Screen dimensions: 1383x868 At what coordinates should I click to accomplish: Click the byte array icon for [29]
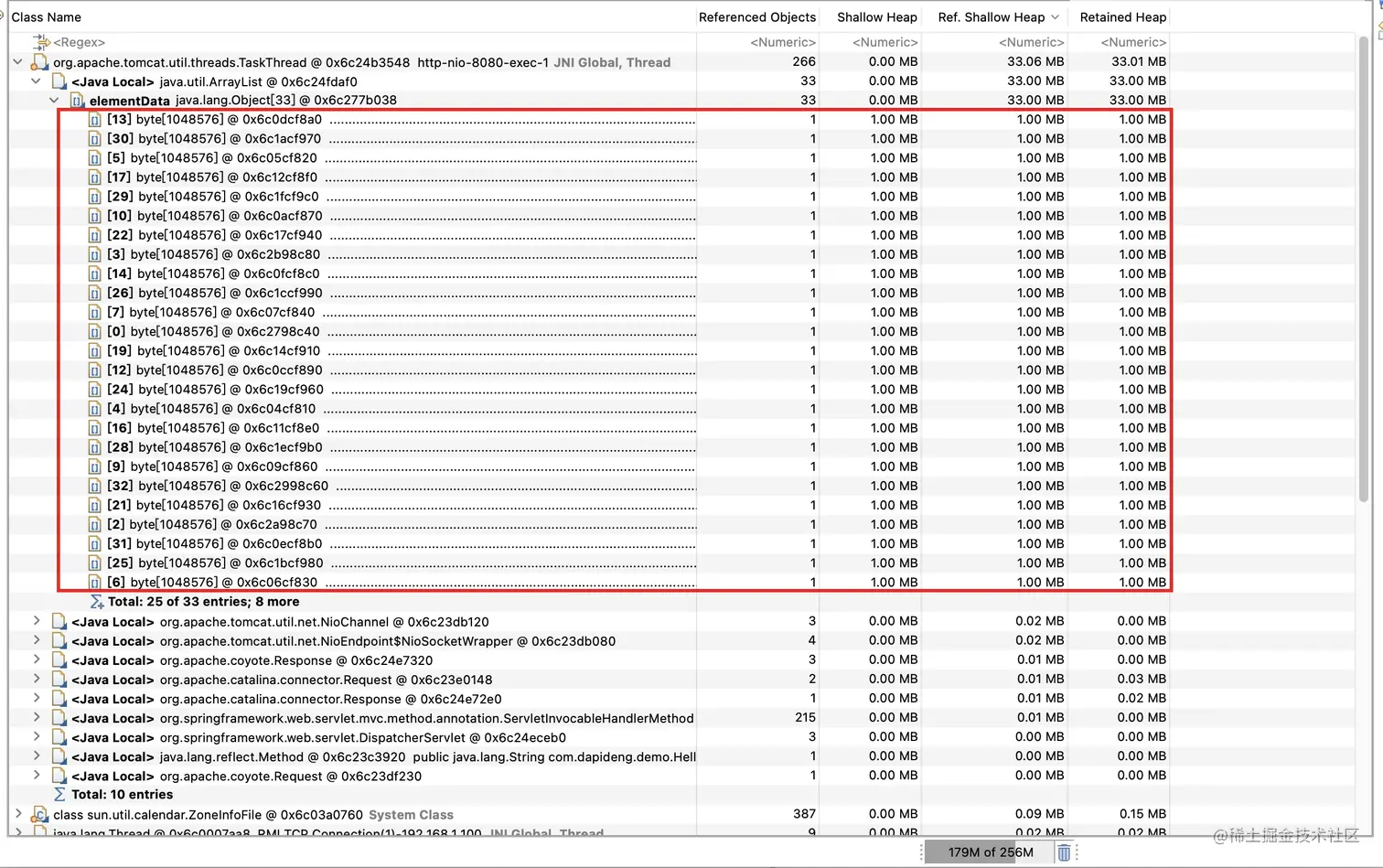(94, 197)
